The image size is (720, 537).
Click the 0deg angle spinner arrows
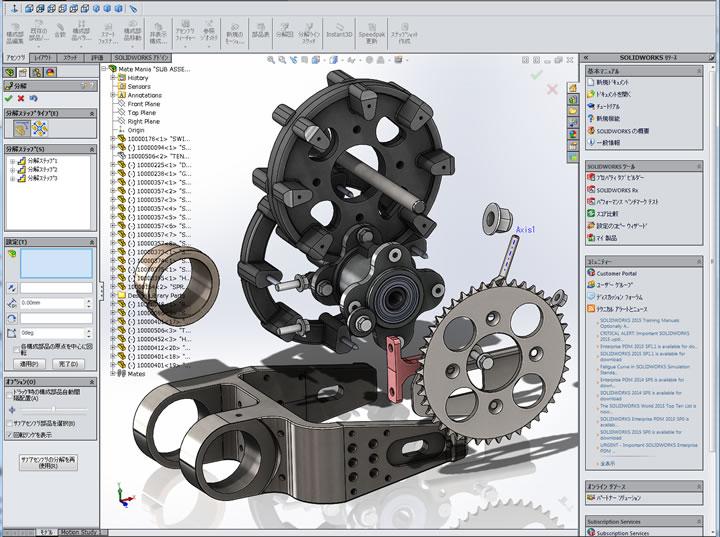point(89,333)
